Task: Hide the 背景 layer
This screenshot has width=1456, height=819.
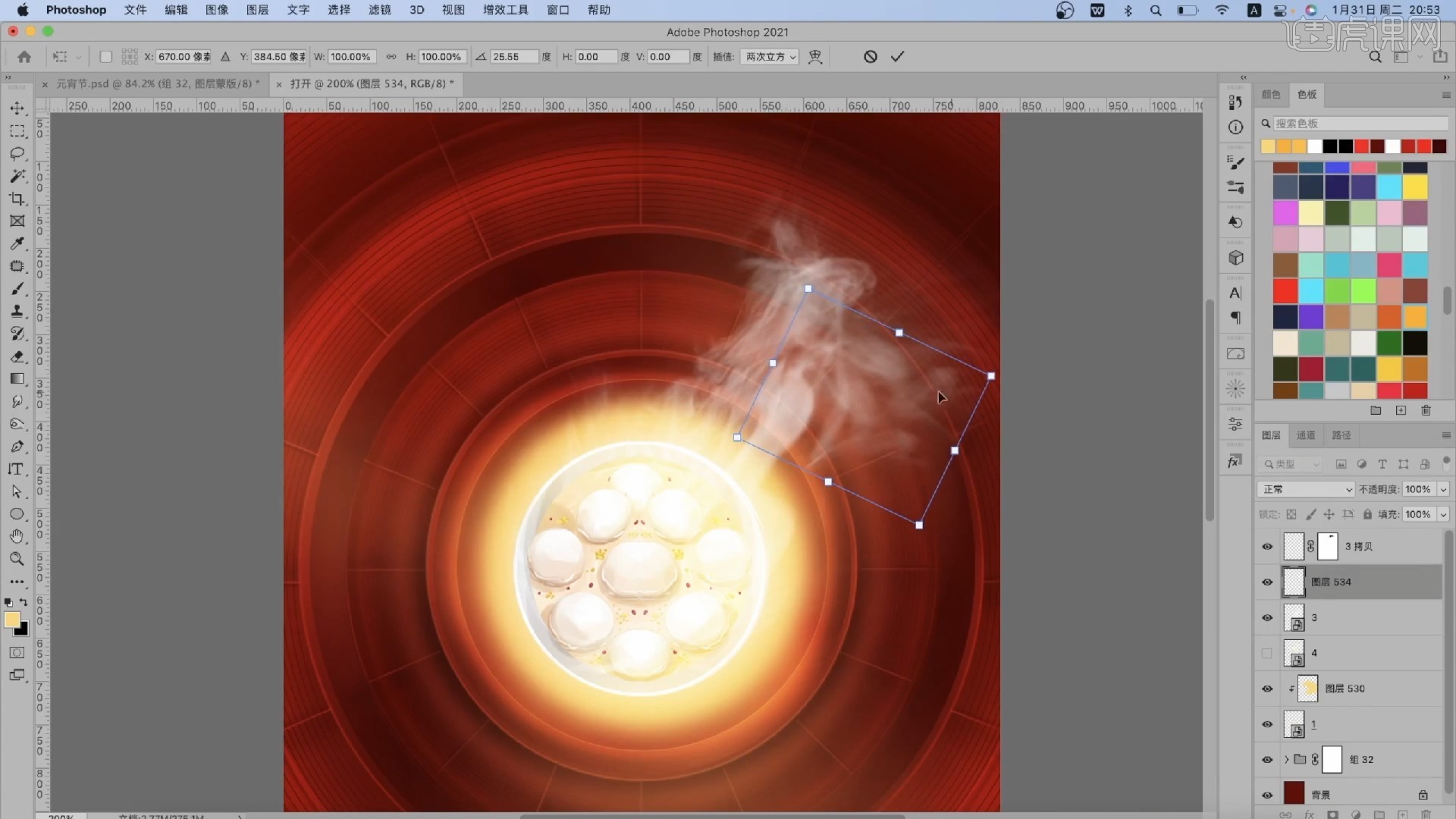Action: click(1267, 795)
